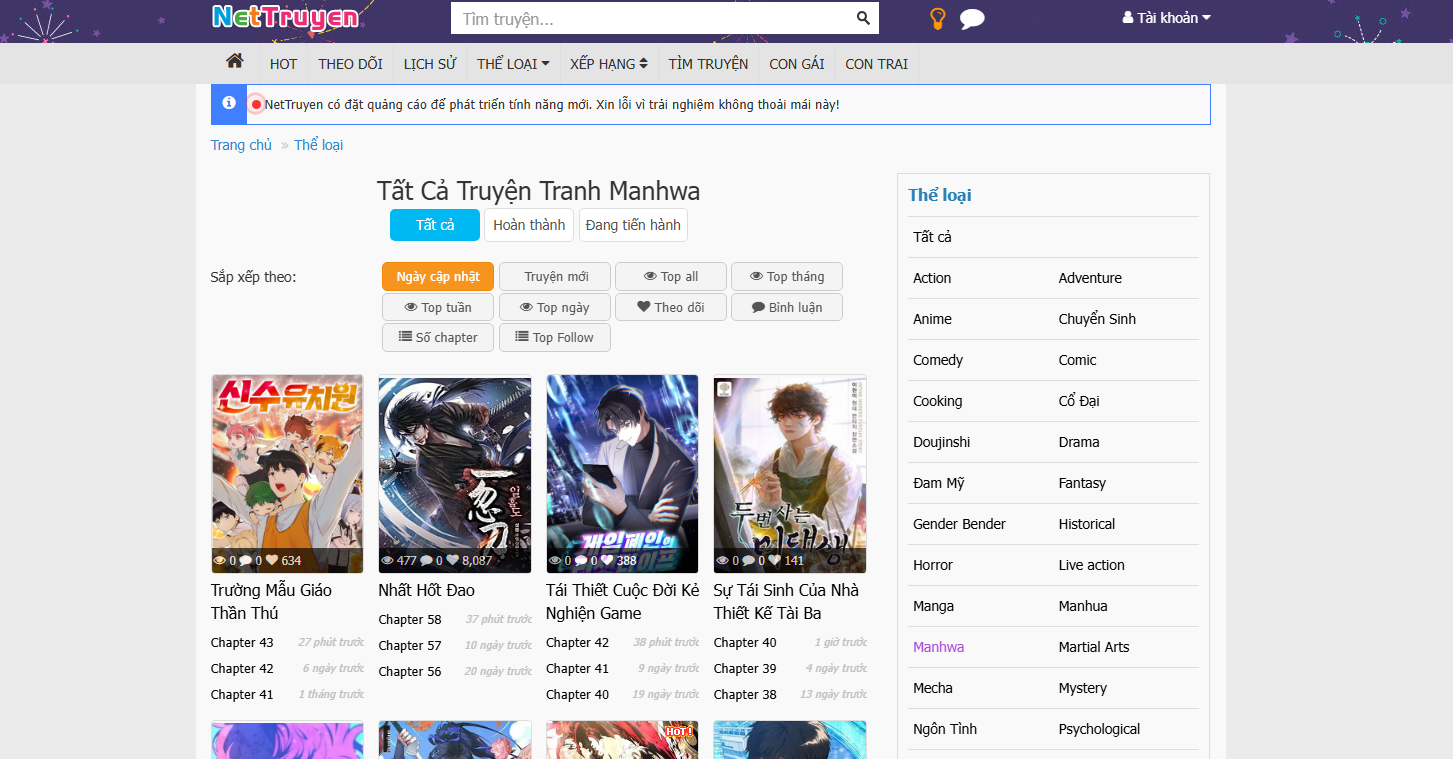Open the HOT menu item
This screenshot has height=759, width=1453.
click(283, 64)
